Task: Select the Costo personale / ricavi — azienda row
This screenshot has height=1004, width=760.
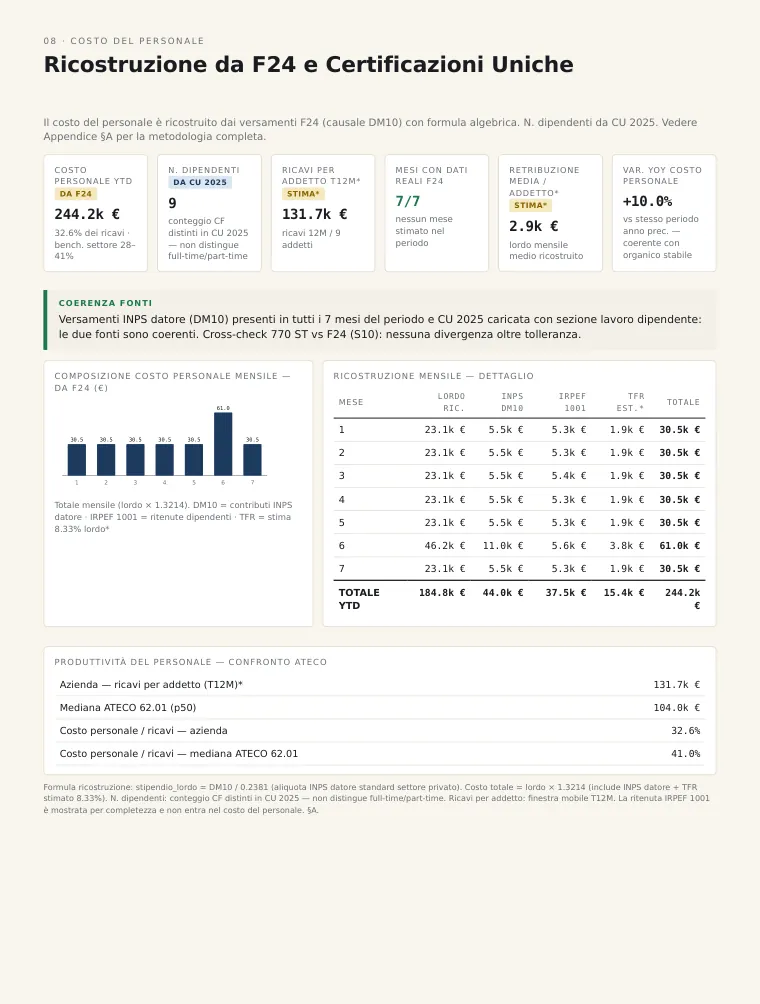Action: (x=380, y=731)
